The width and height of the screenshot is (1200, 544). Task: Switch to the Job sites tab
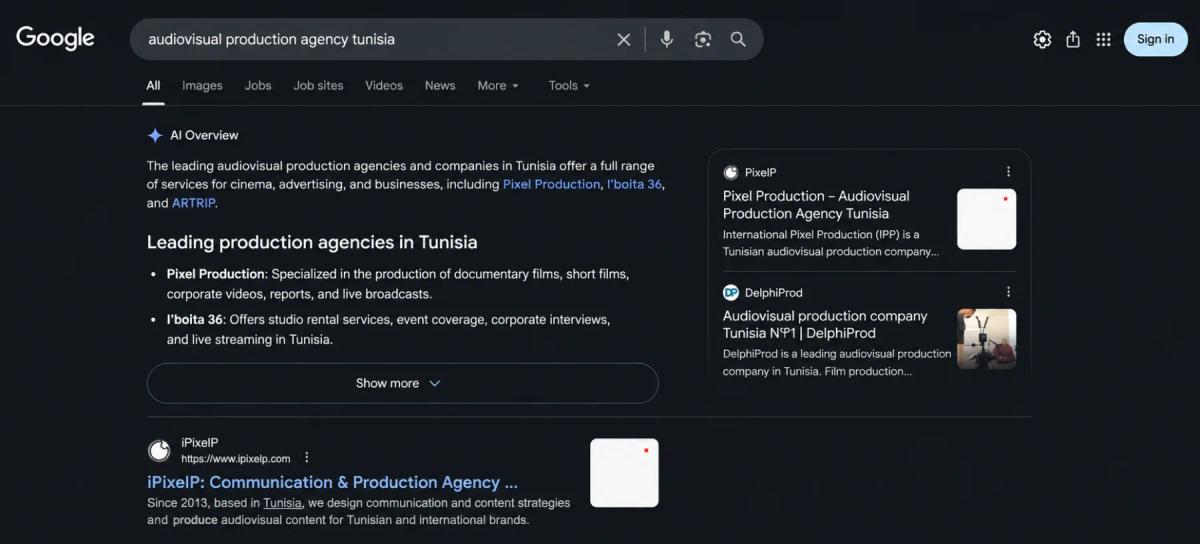tap(318, 85)
